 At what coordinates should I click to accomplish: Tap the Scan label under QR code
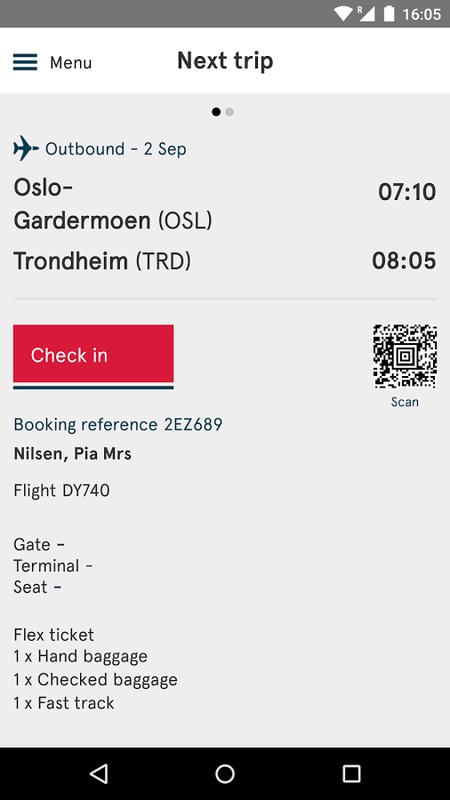[405, 402]
